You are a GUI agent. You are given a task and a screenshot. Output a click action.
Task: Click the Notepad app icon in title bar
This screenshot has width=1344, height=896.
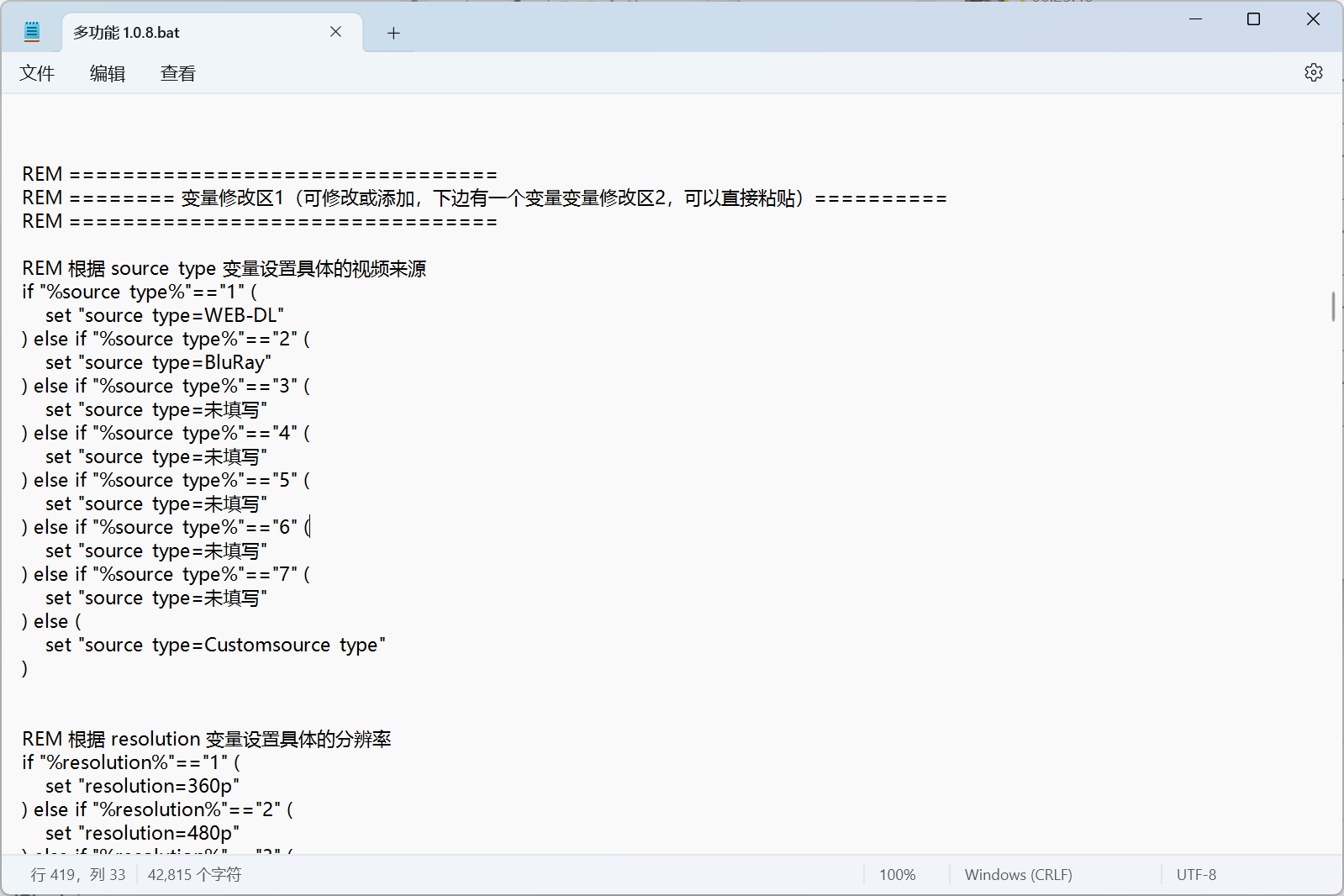pyautogui.click(x=32, y=33)
